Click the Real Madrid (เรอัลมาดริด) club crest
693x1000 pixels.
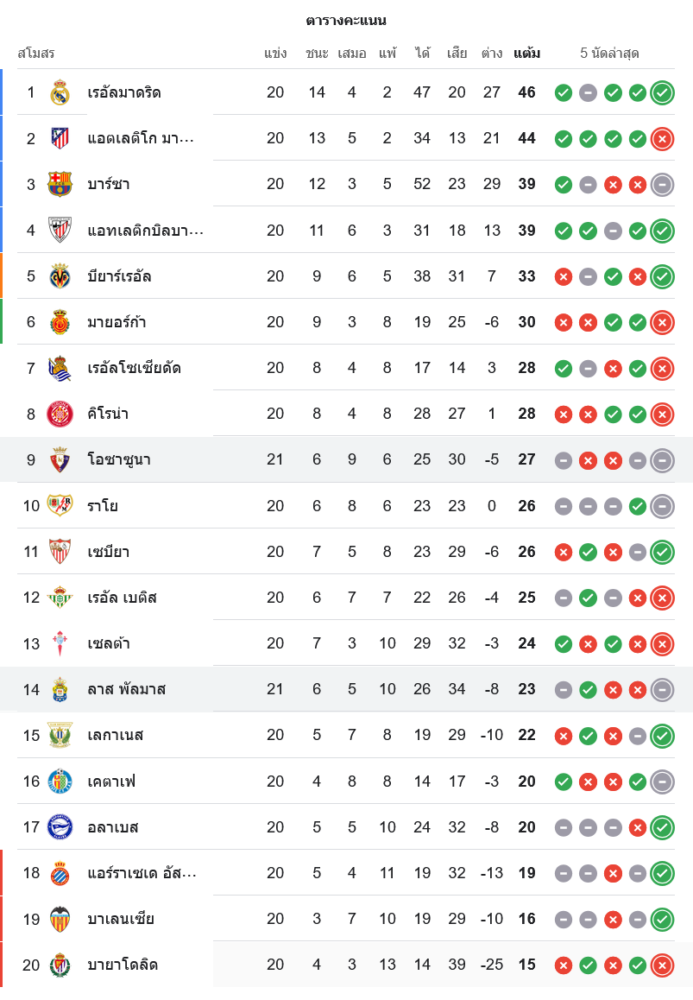click(x=60, y=93)
